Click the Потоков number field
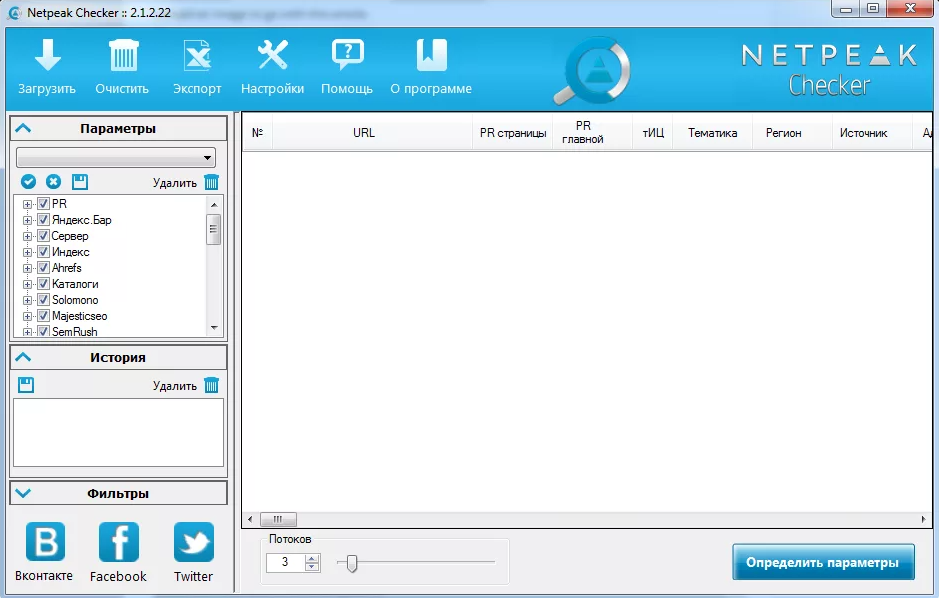The width and height of the screenshot is (939, 598). (x=286, y=562)
